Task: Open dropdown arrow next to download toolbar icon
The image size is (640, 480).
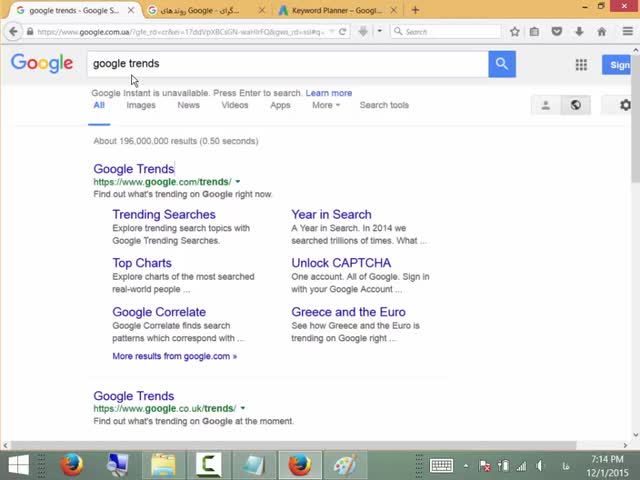Action: [380, 31]
